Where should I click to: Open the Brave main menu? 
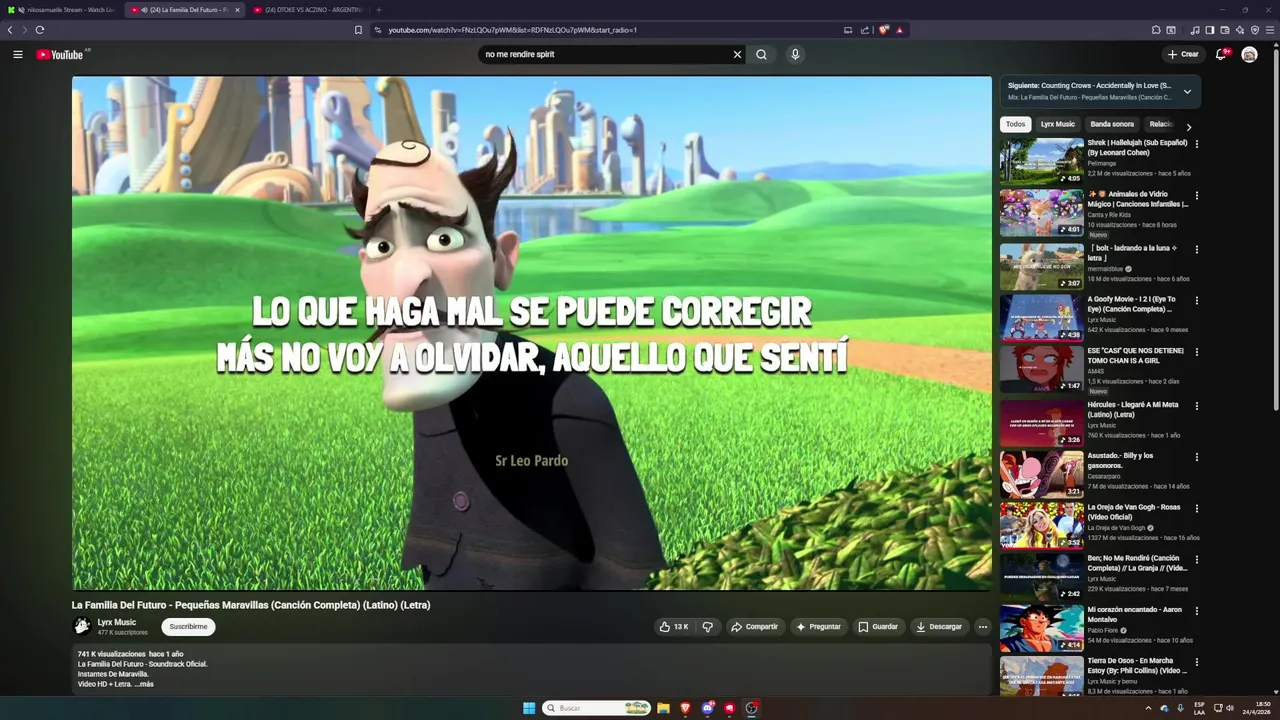[x=1270, y=30]
